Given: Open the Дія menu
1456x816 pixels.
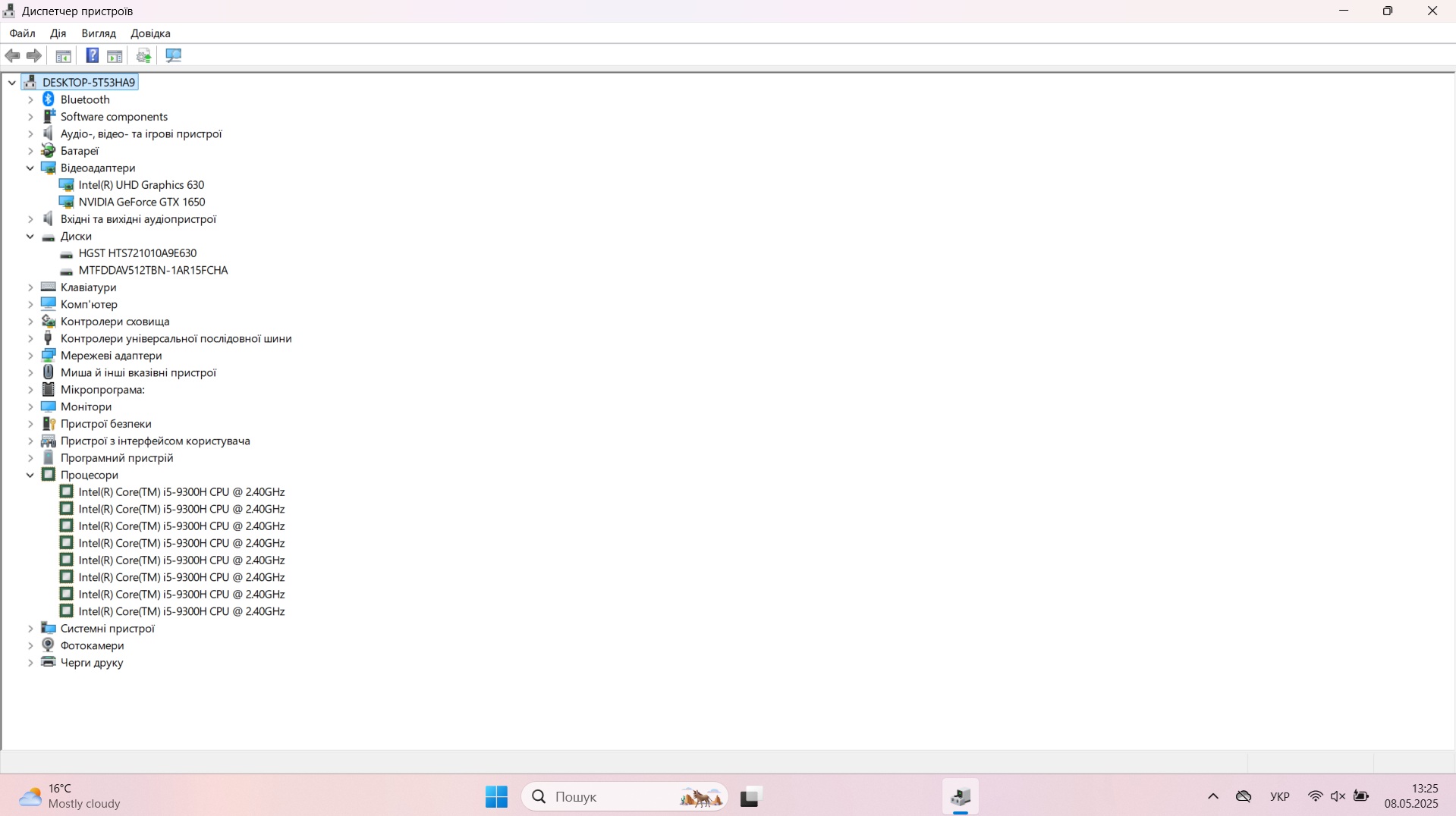Looking at the screenshot, I should pyautogui.click(x=58, y=33).
